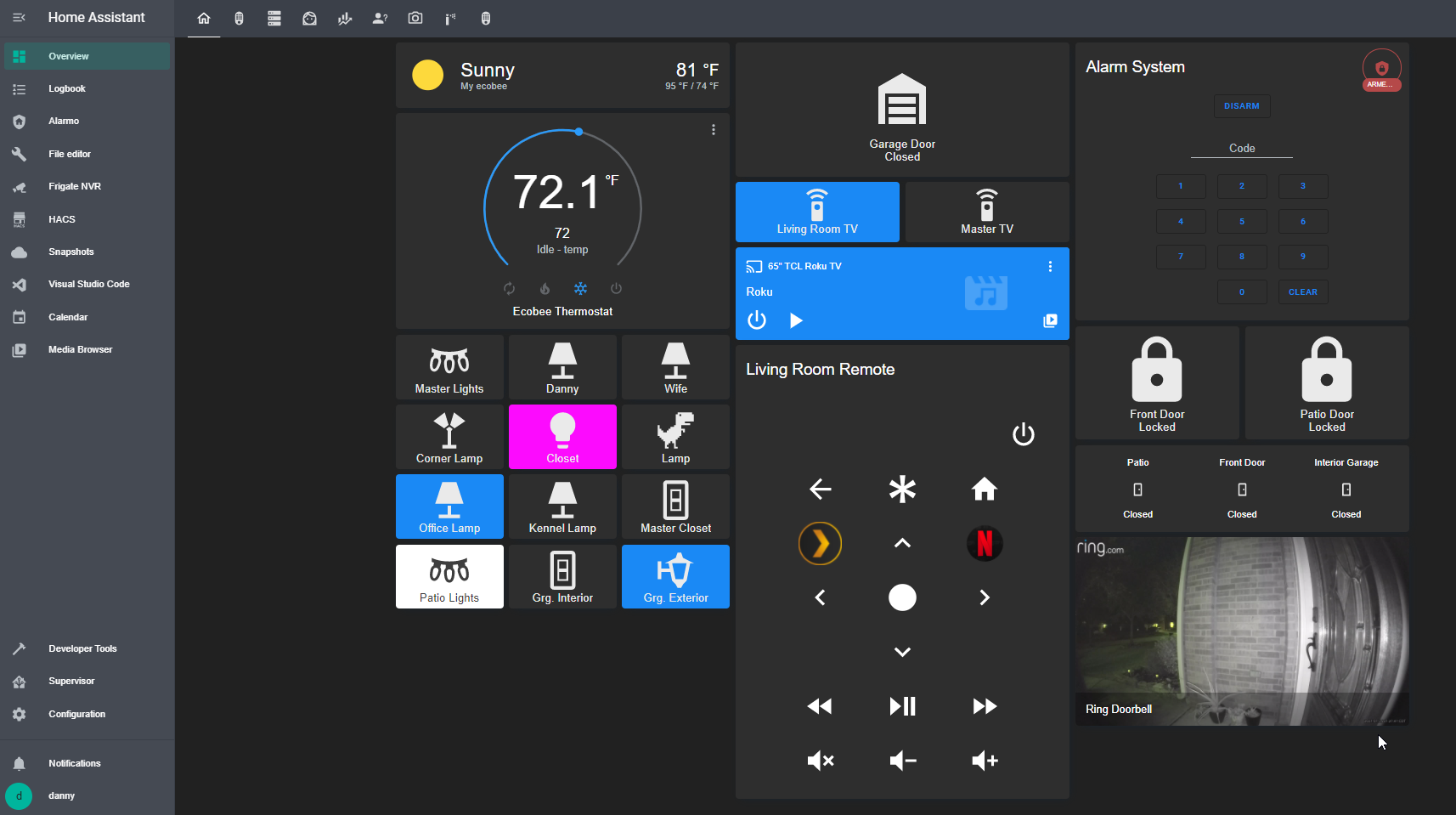1456x815 pixels.
Task: Launch Netflix from the remote
Action: 985,543
